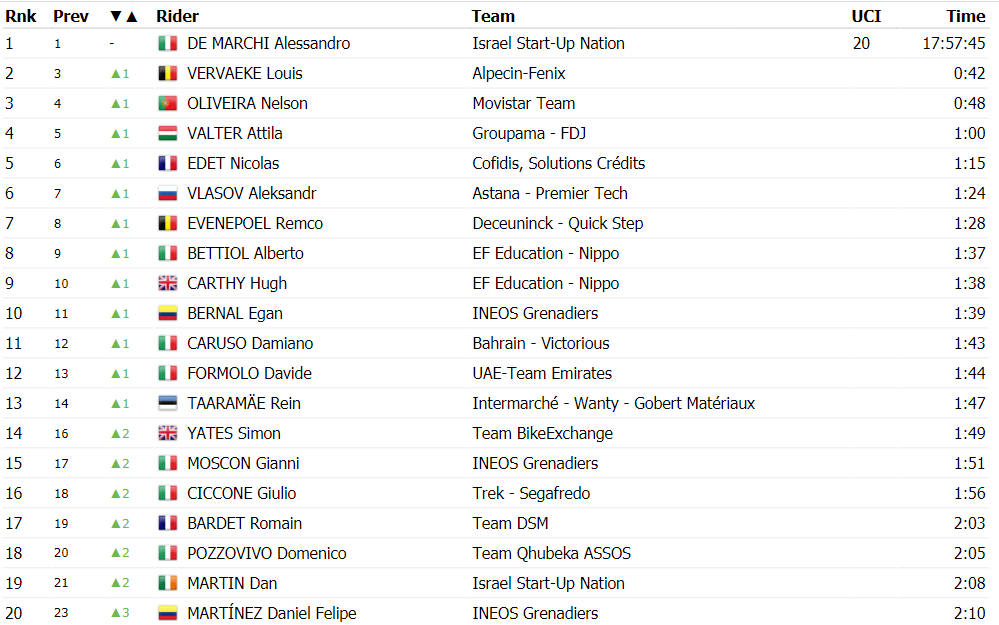Sort by the up/down position change column
The height and width of the screenshot is (625, 999).
click(124, 17)
